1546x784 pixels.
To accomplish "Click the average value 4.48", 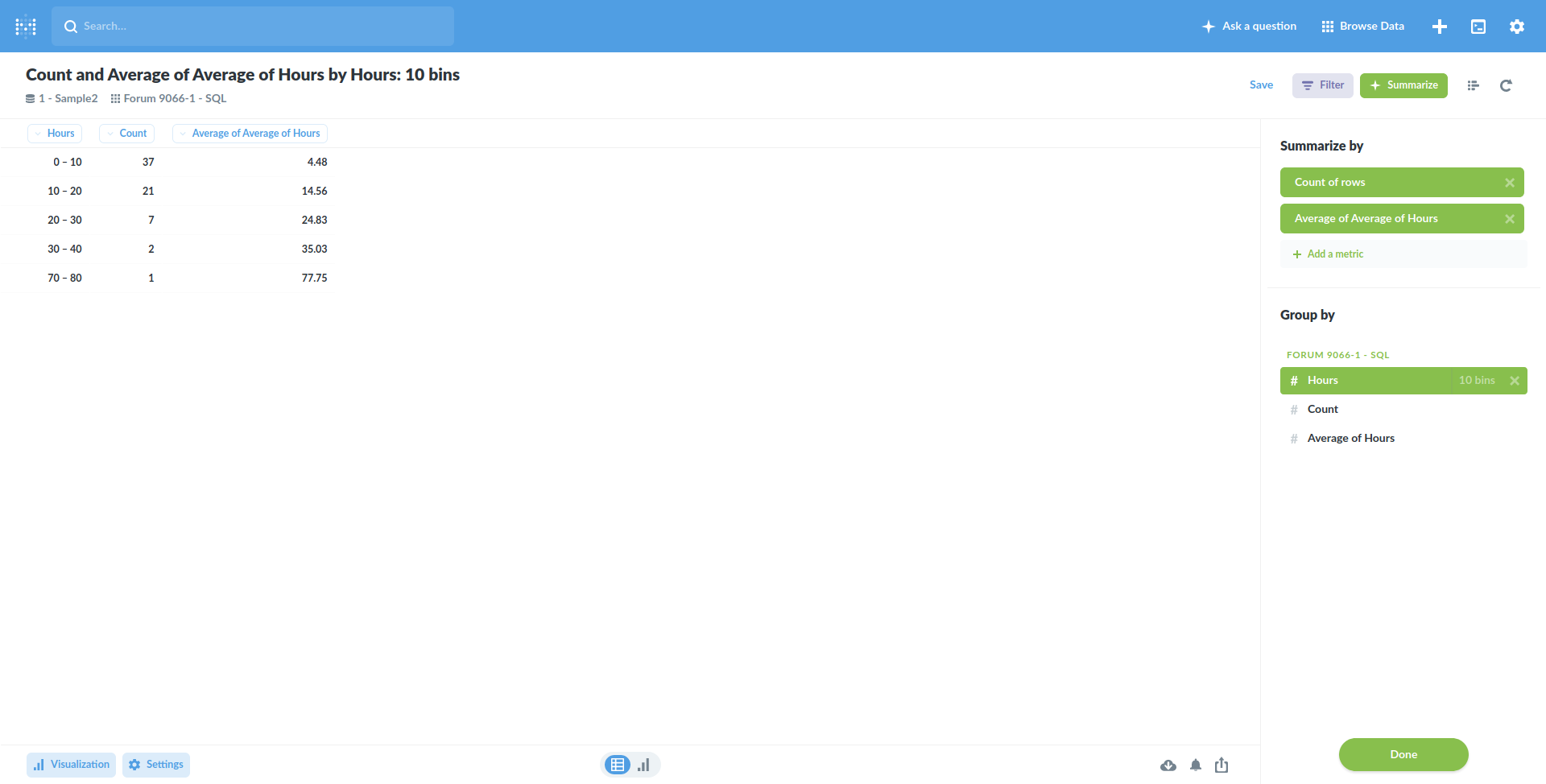I will (317, 163).
